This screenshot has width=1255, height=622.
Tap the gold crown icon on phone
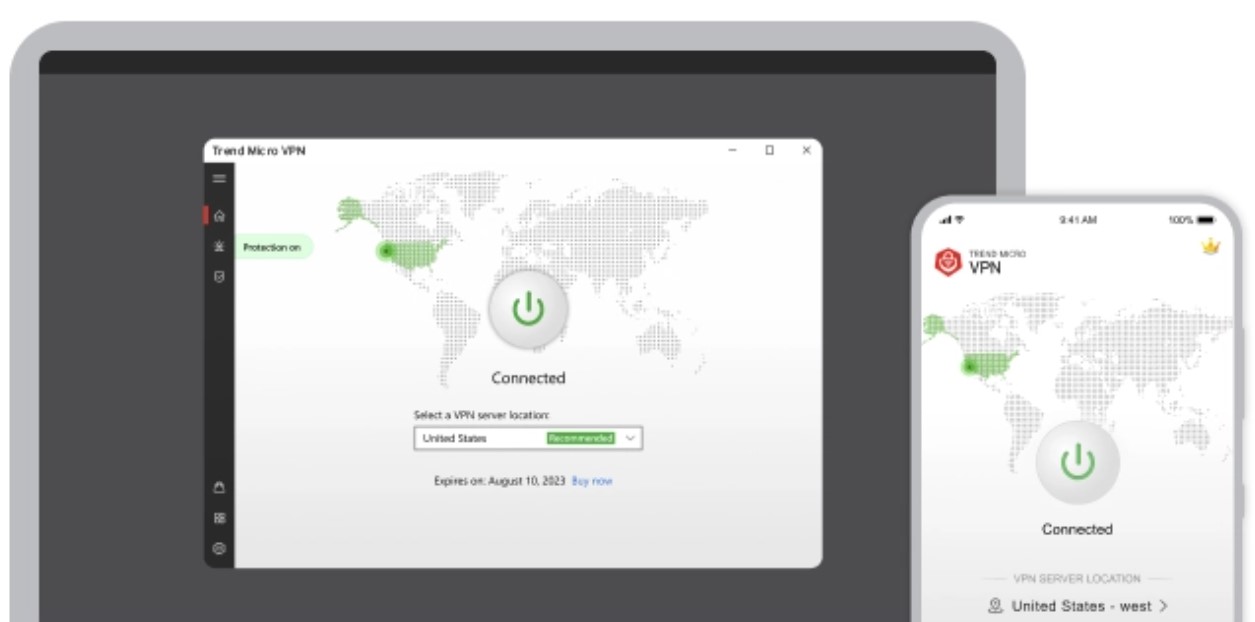1211,246
